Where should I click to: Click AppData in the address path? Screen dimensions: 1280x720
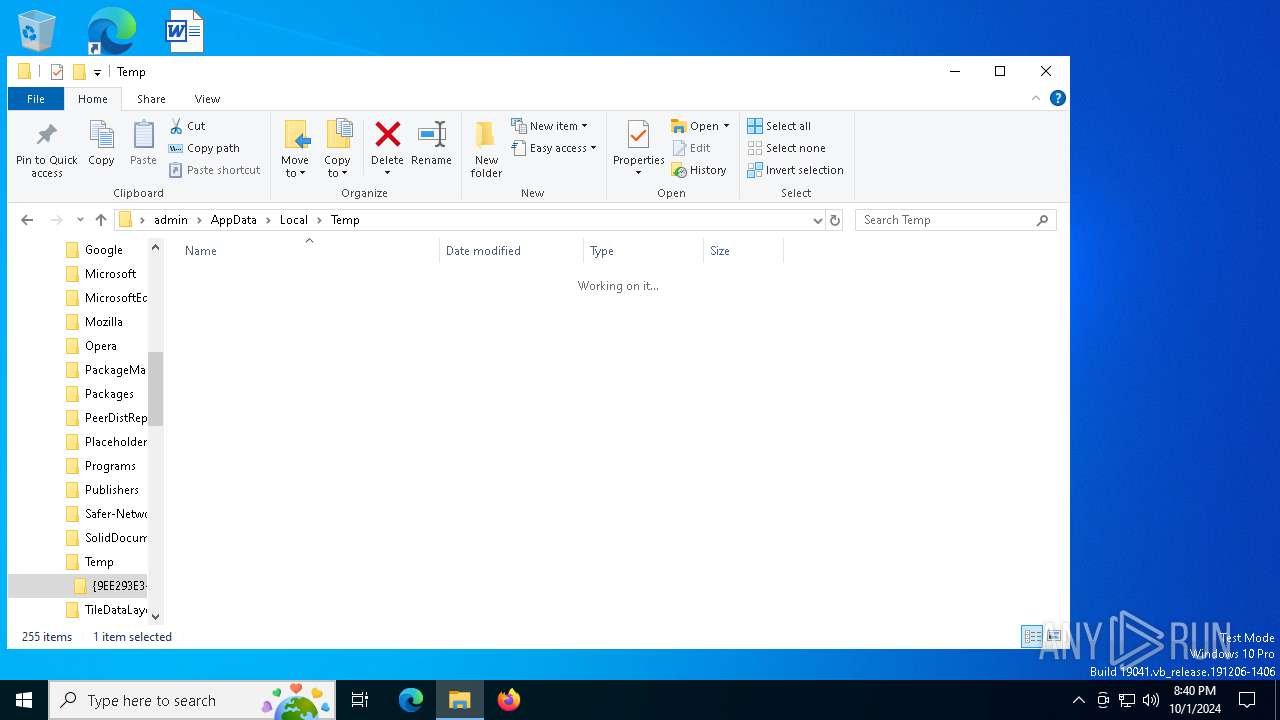pyautogui.click(x=234, y=220)
